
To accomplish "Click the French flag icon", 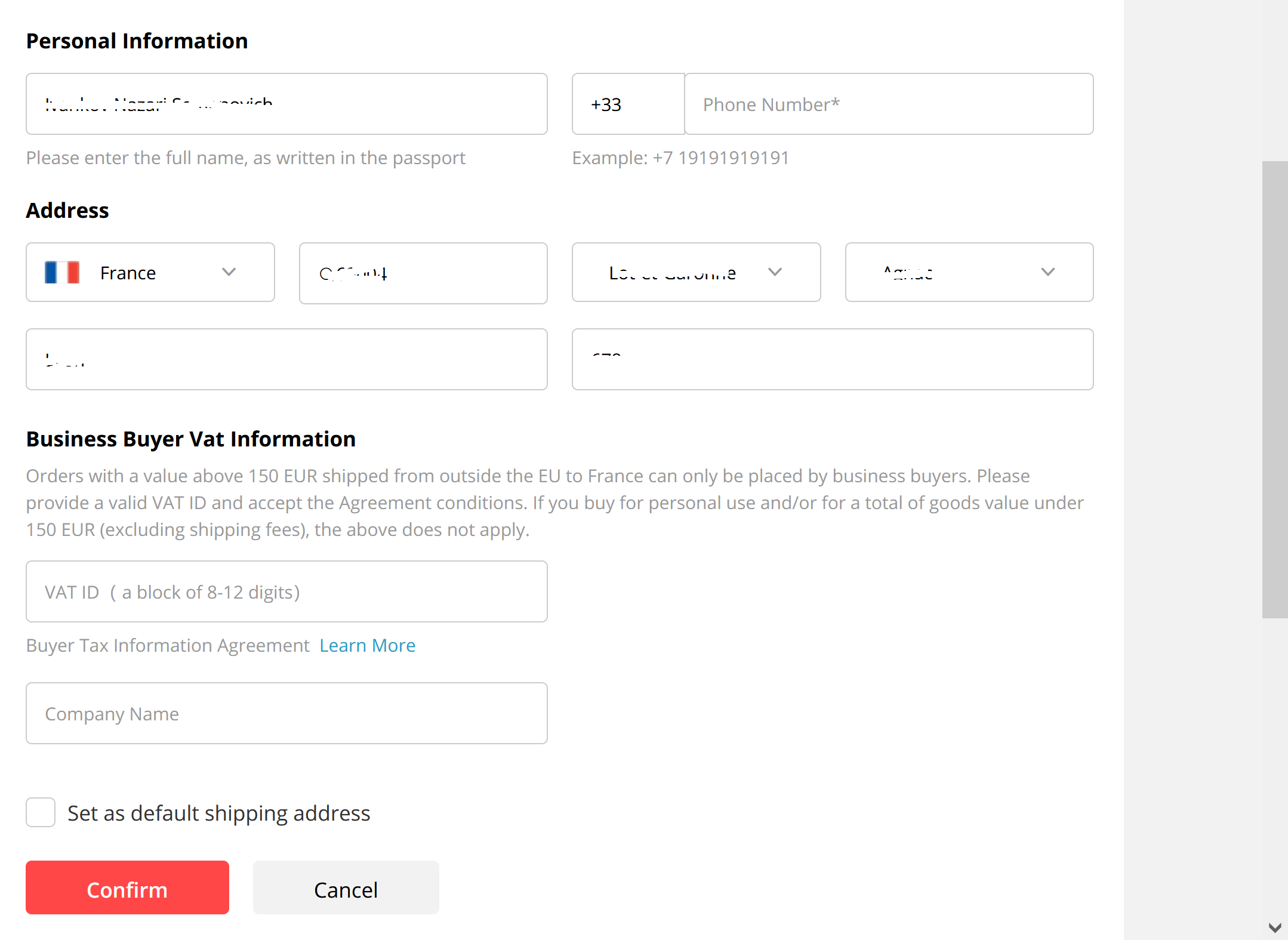I will (x=62, y=273).
